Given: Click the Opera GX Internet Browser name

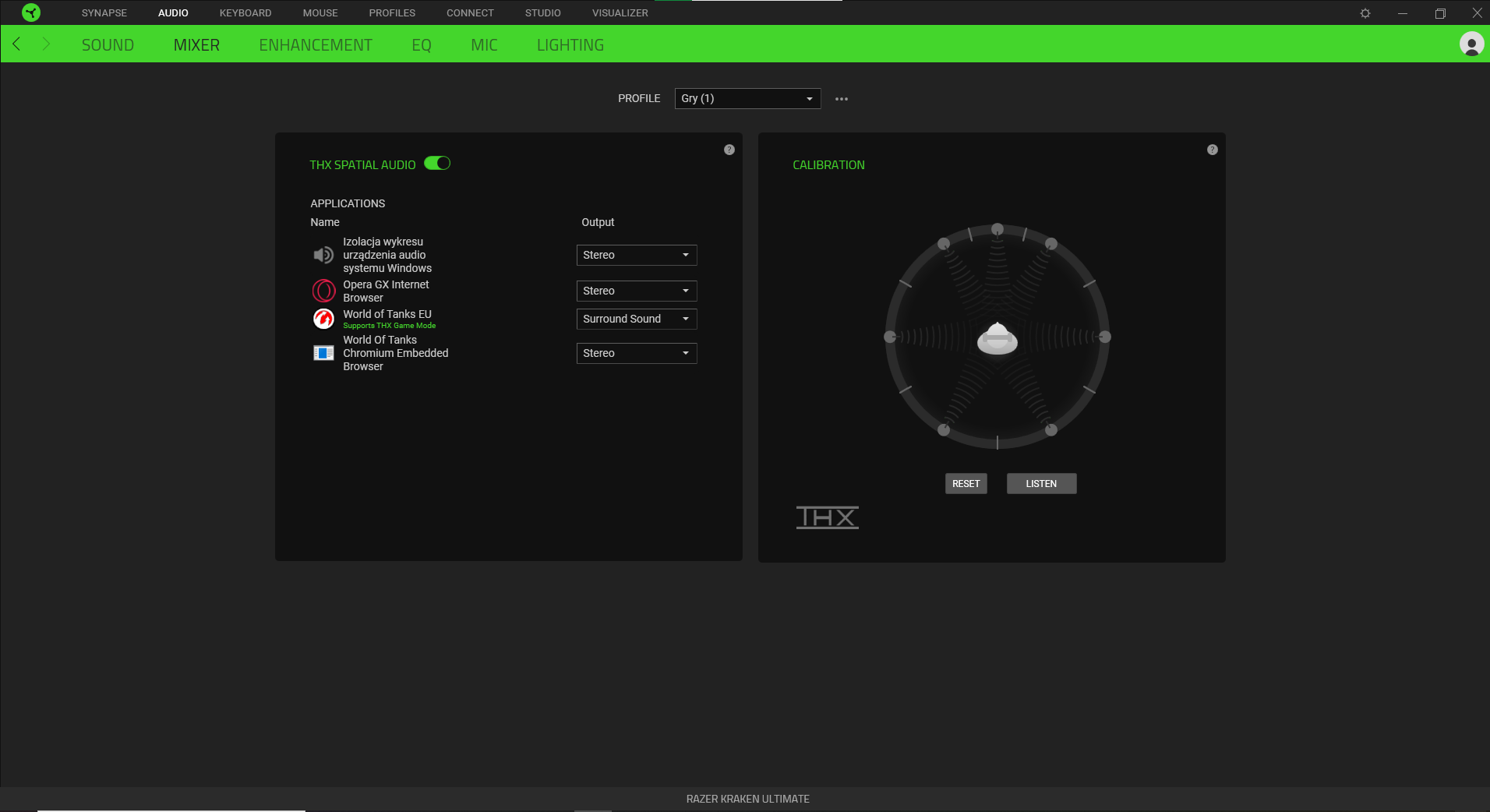Looking at the screenshot, I should (x=387, y=291).
